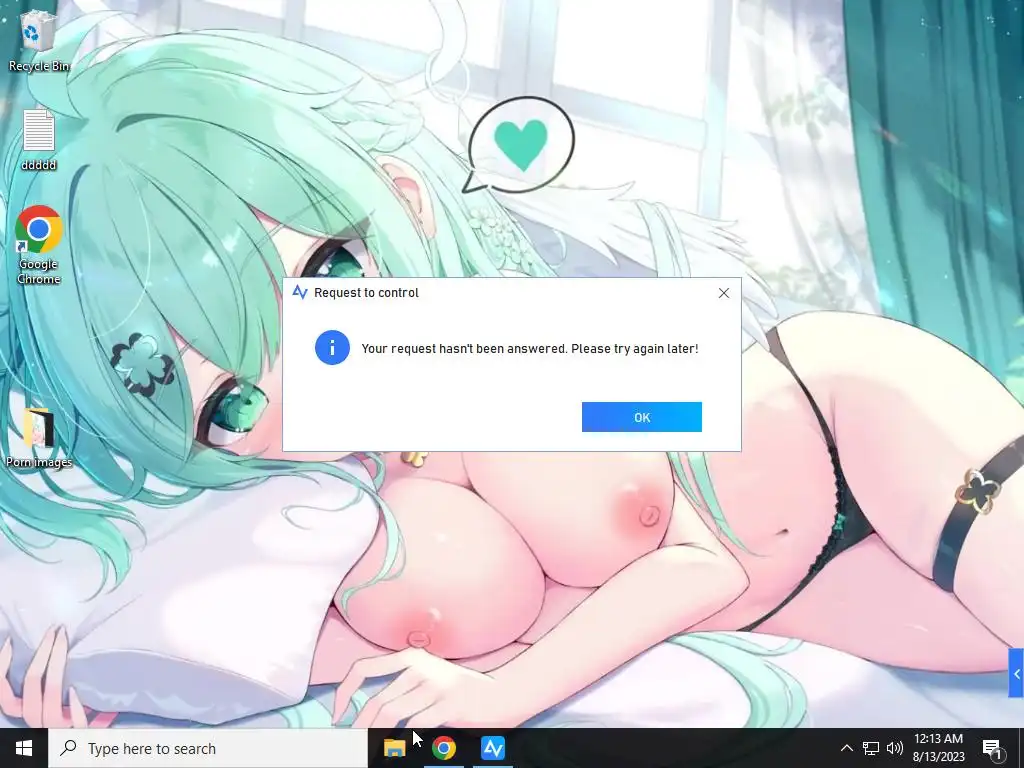Screen dimensions: 1024x768
Task: Open Chrome from the taskbar
Action: coord(443,748)
